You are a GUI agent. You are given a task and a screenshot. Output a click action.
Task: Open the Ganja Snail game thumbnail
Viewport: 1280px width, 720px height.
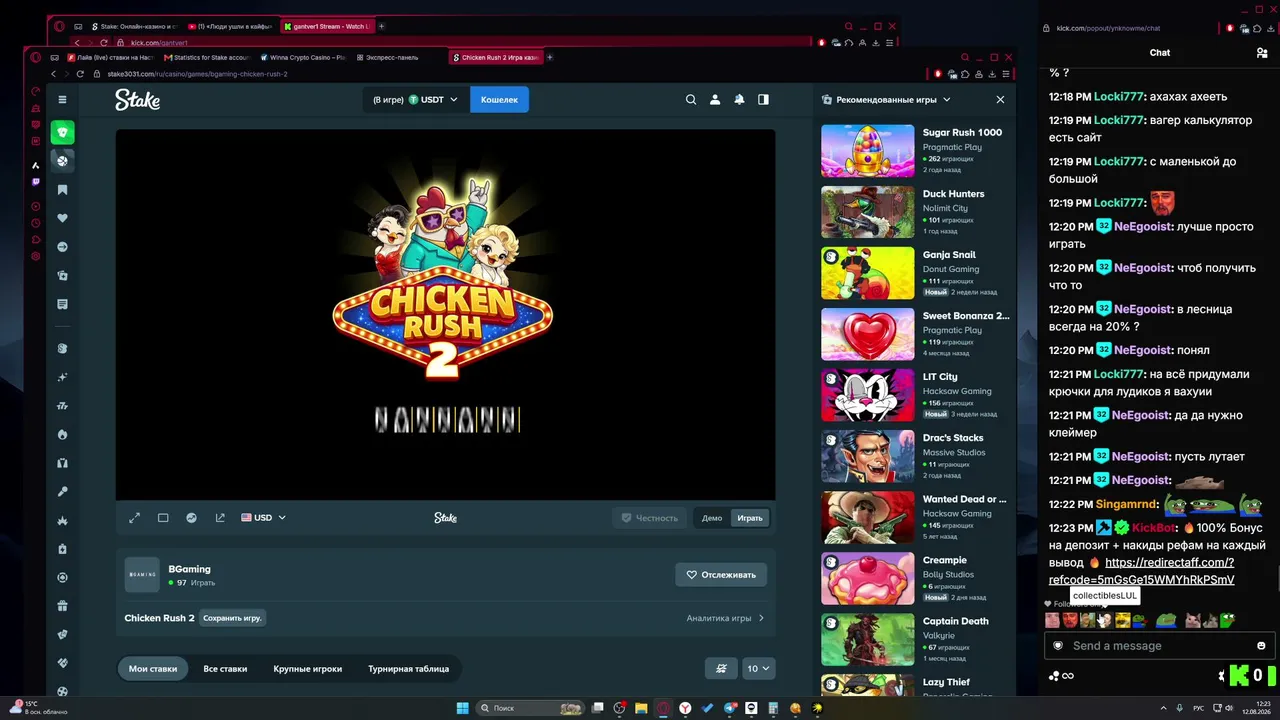[868, 273]
